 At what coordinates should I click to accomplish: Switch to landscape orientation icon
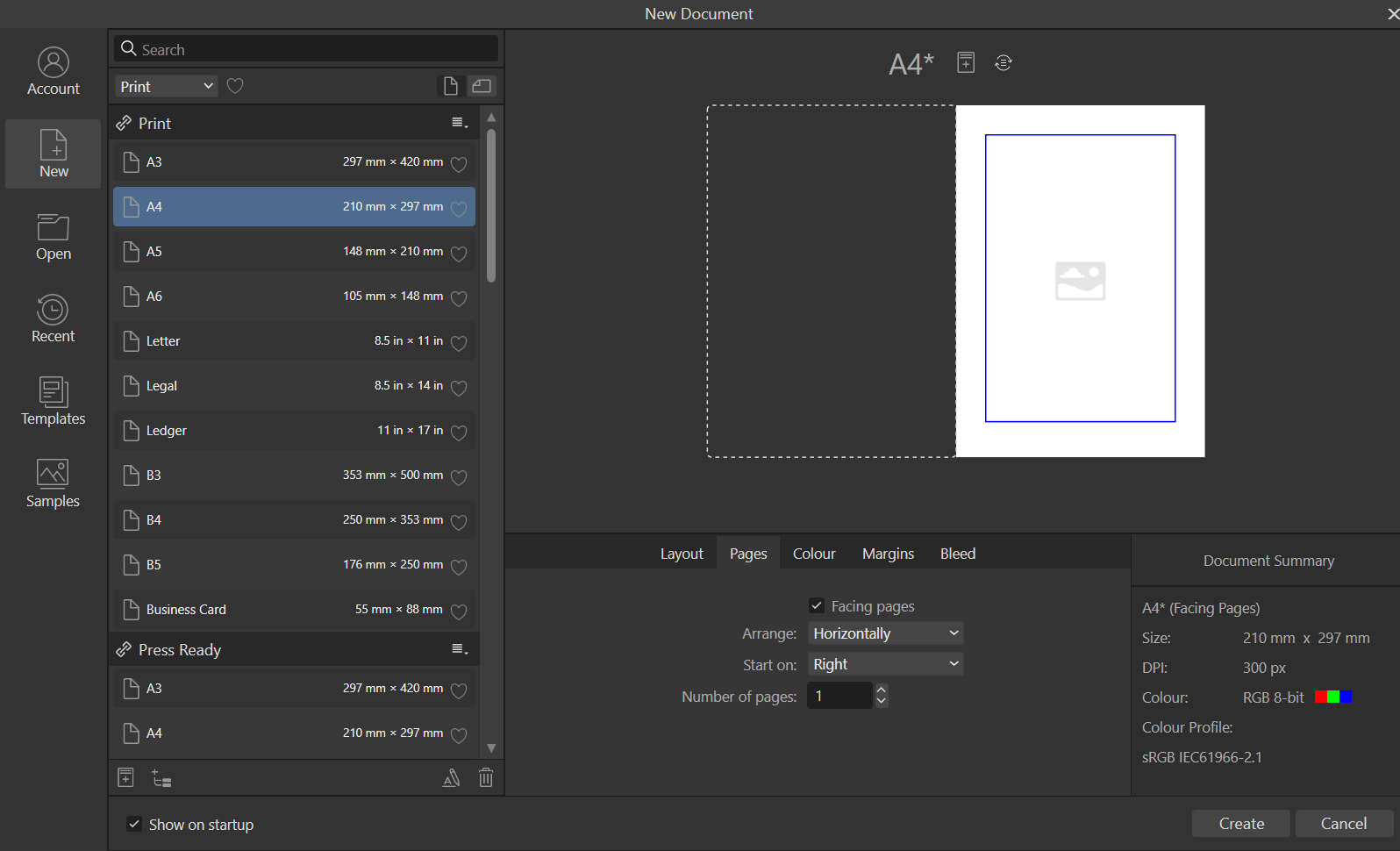[482, 86]
